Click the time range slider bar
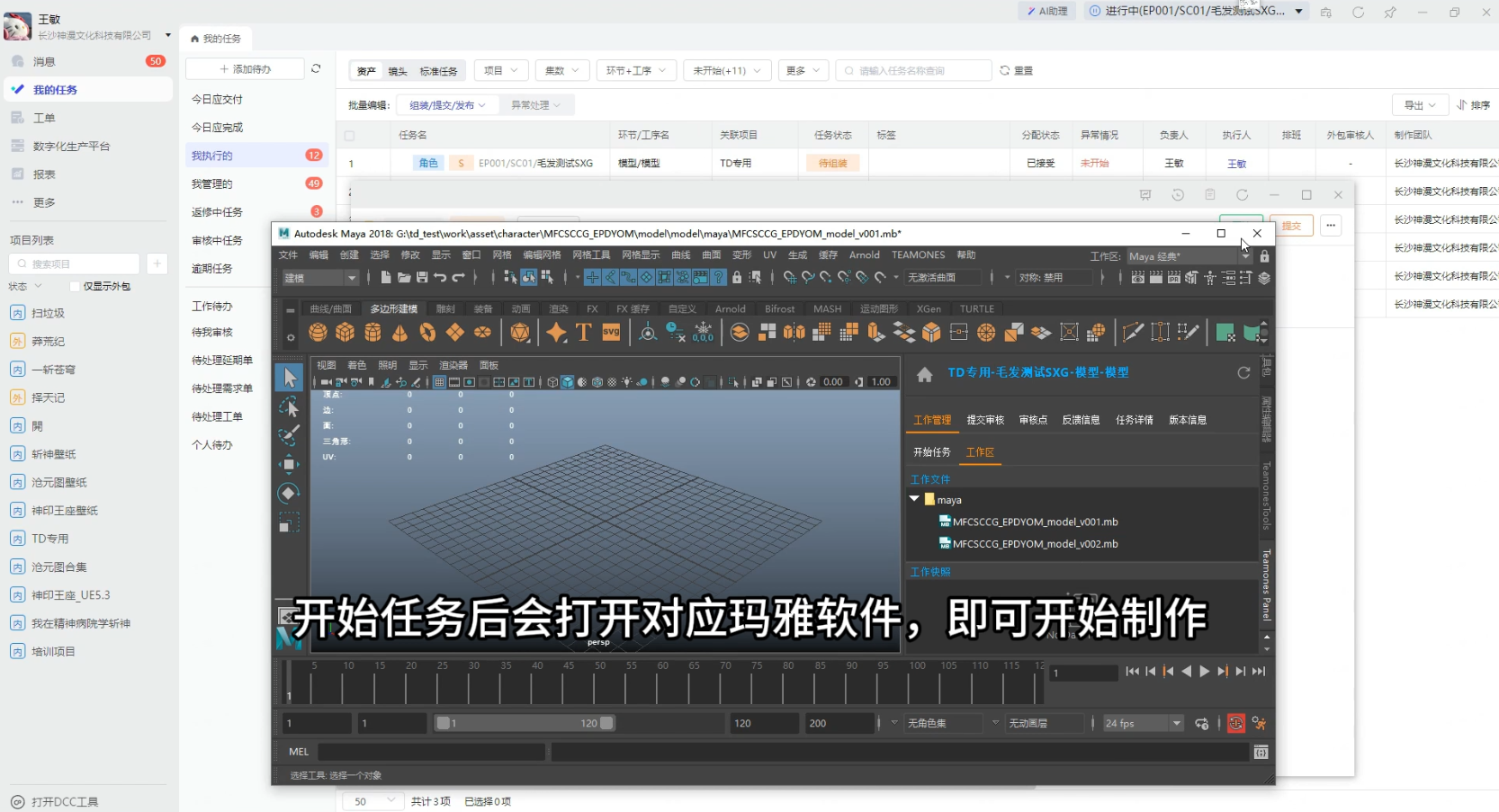 coord(524,724)
